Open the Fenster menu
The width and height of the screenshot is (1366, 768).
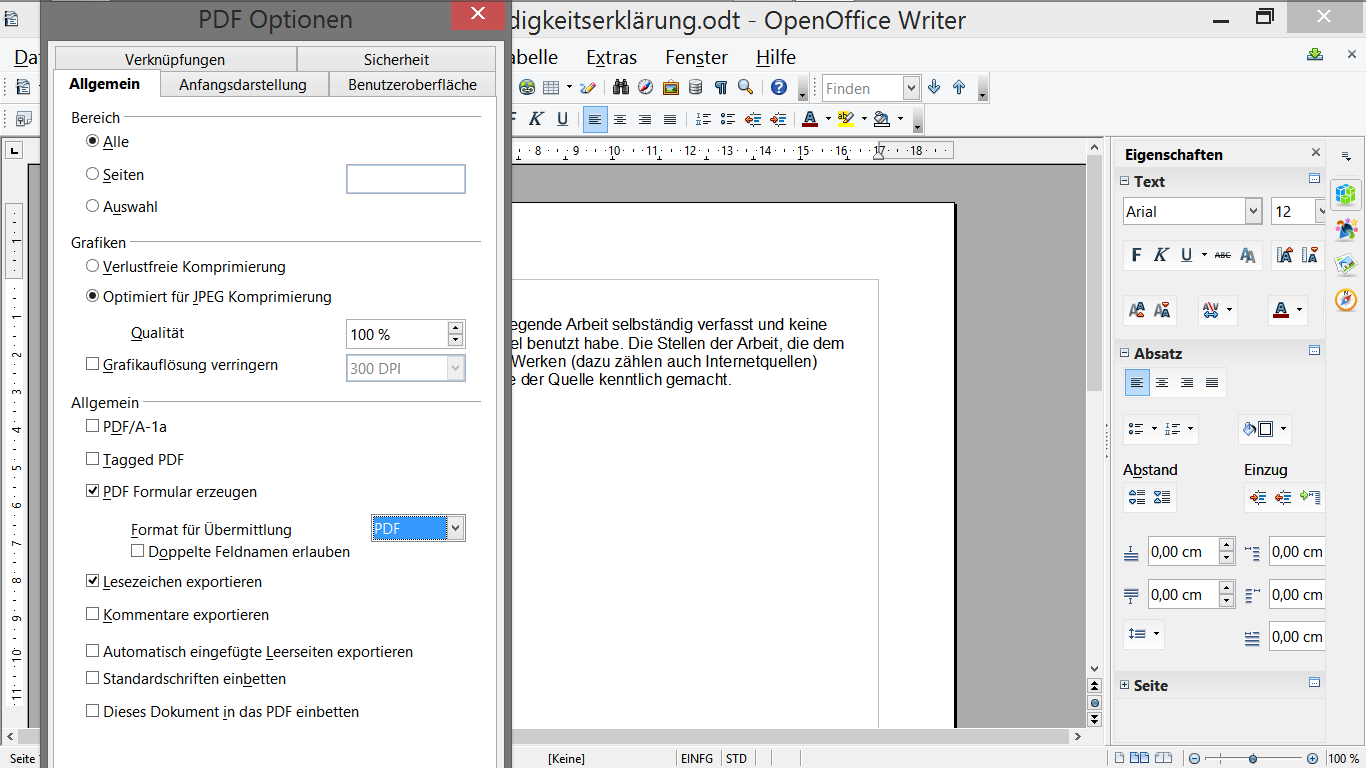coord(696,57)
